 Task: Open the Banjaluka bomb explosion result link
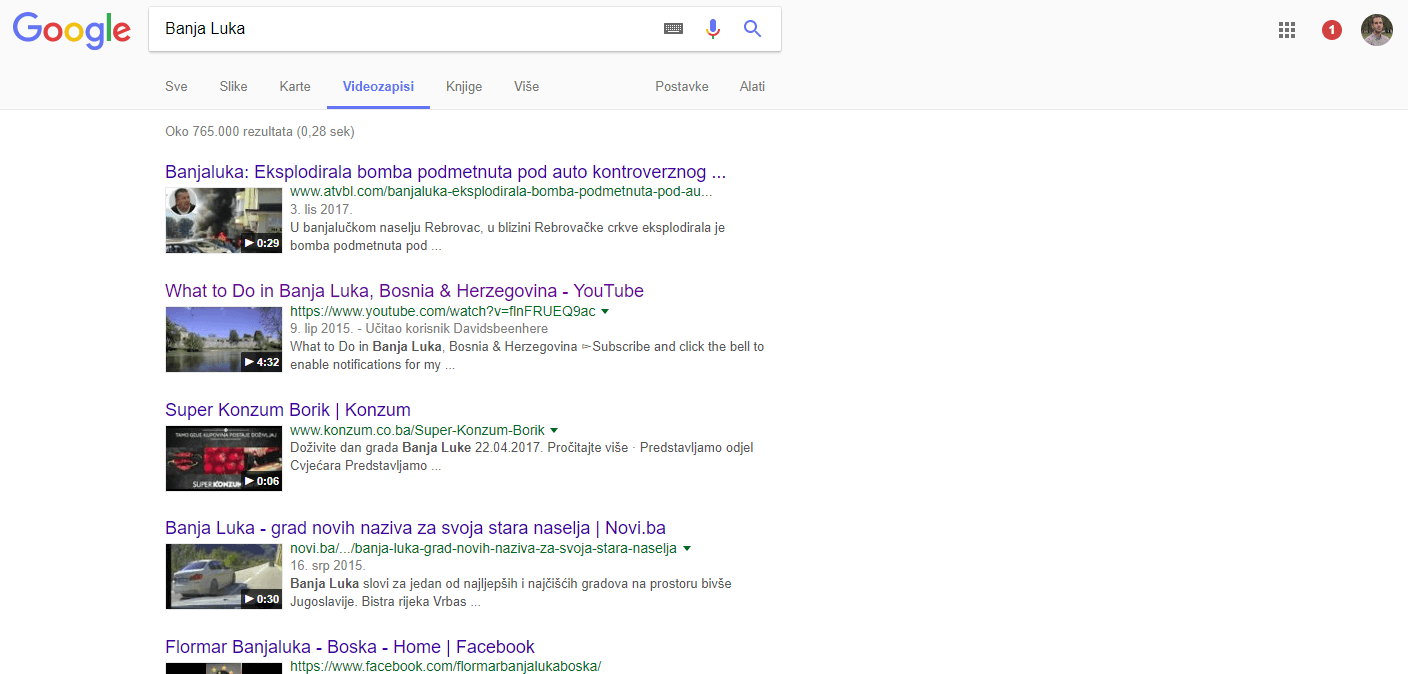[x=445, y=172]
